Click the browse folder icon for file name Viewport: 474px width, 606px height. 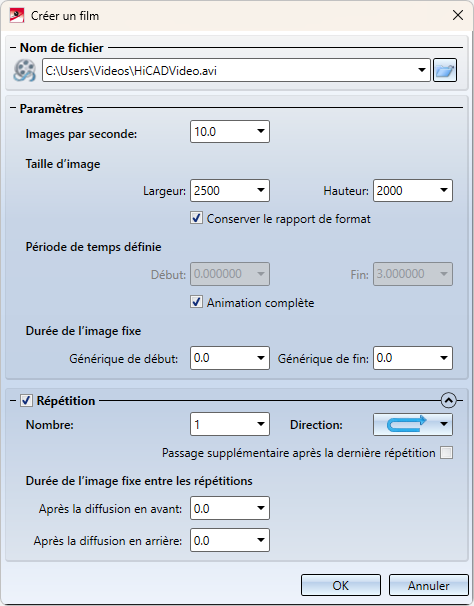[445, 70]
